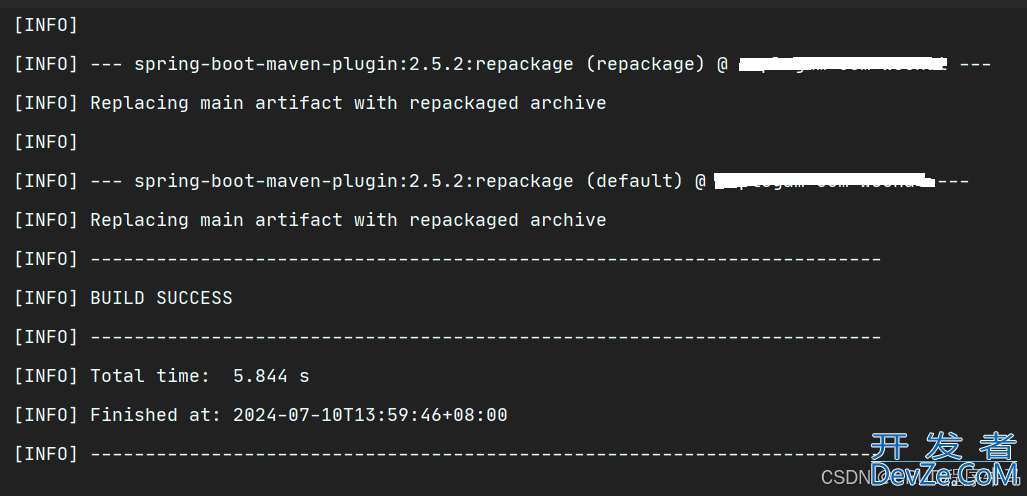Click the DevZe.CoM watermark logo
Image resolution: width=1027 pixels, height=496 pixels.
click(x=944, y=474)
